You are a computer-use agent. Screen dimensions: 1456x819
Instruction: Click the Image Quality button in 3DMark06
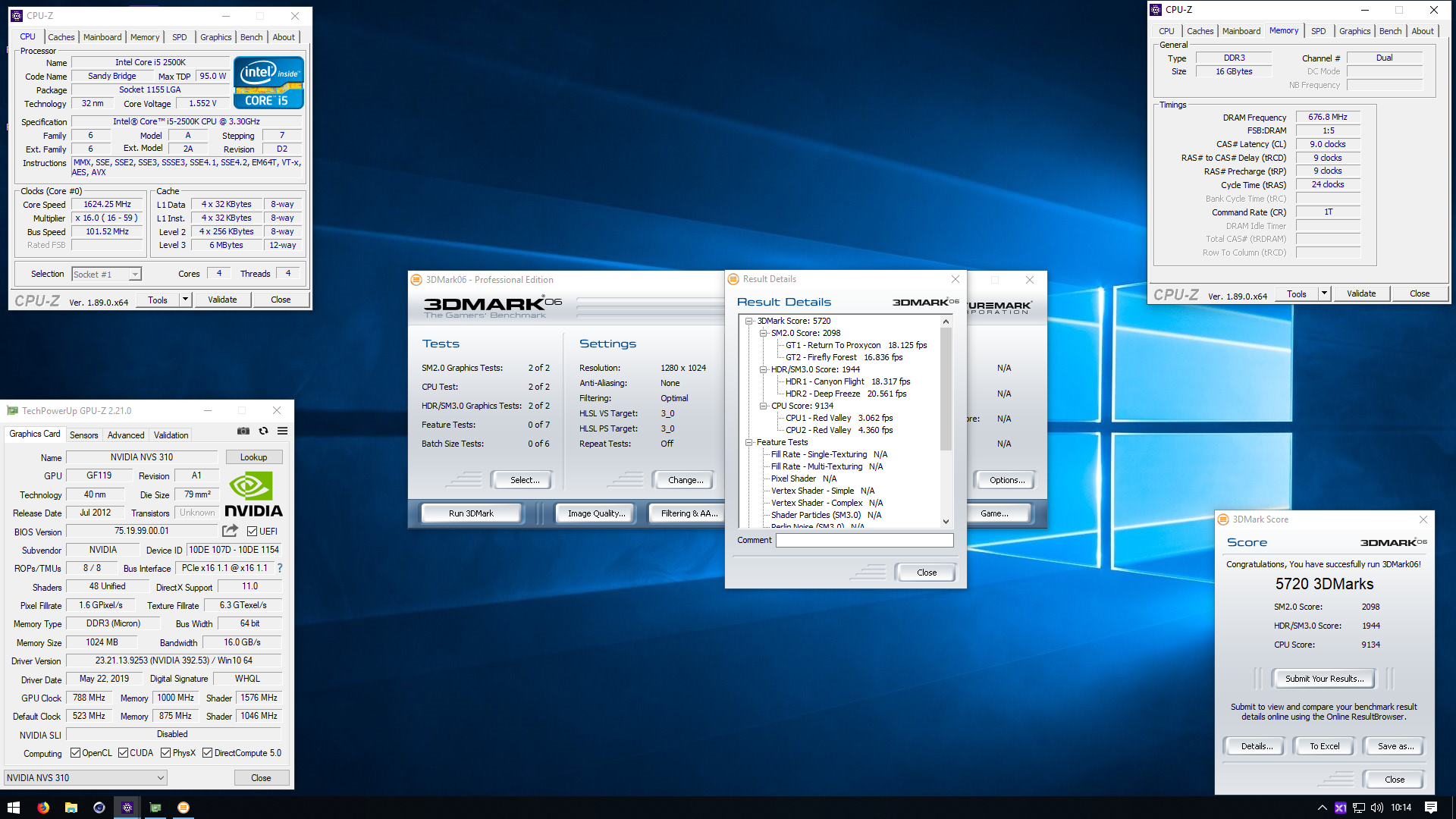tap(597, 513)
